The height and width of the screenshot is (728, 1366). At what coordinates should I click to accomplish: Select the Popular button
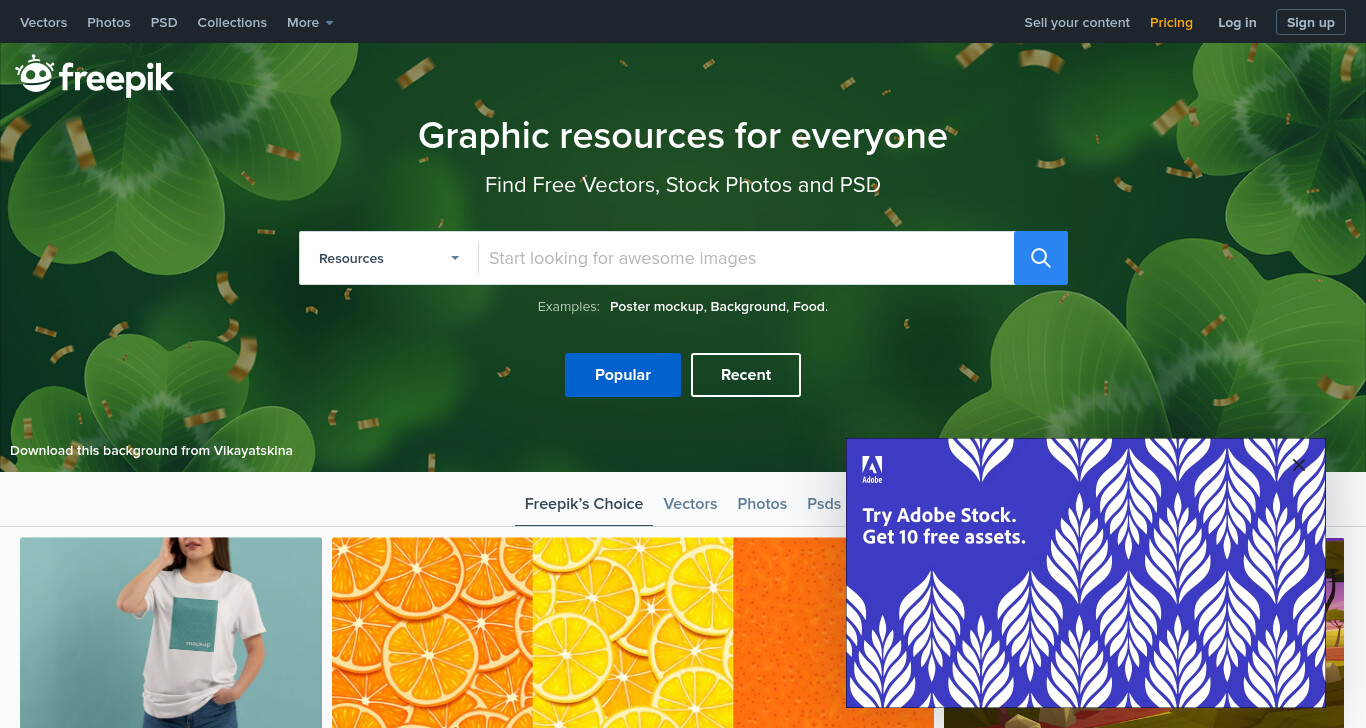tap(623, 375)
